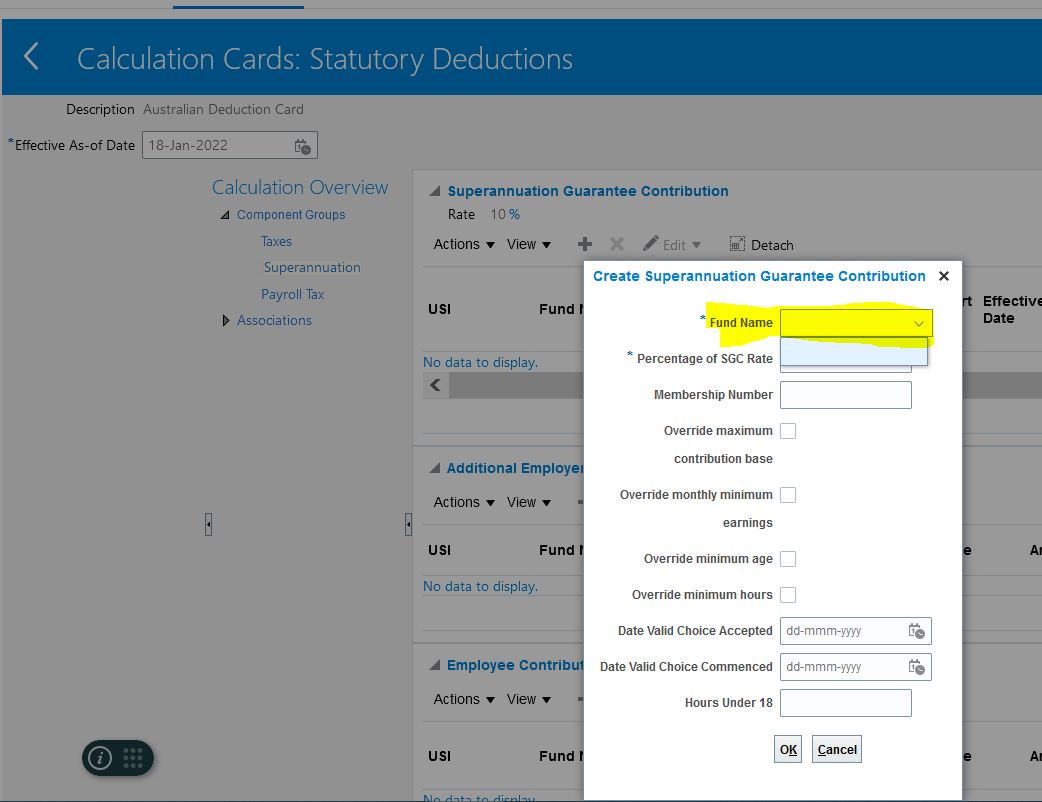
Task: Cancel the Create Superannuation Guarantee Contribution dialog
Action: pyautogui.click(x=836, y=748)
